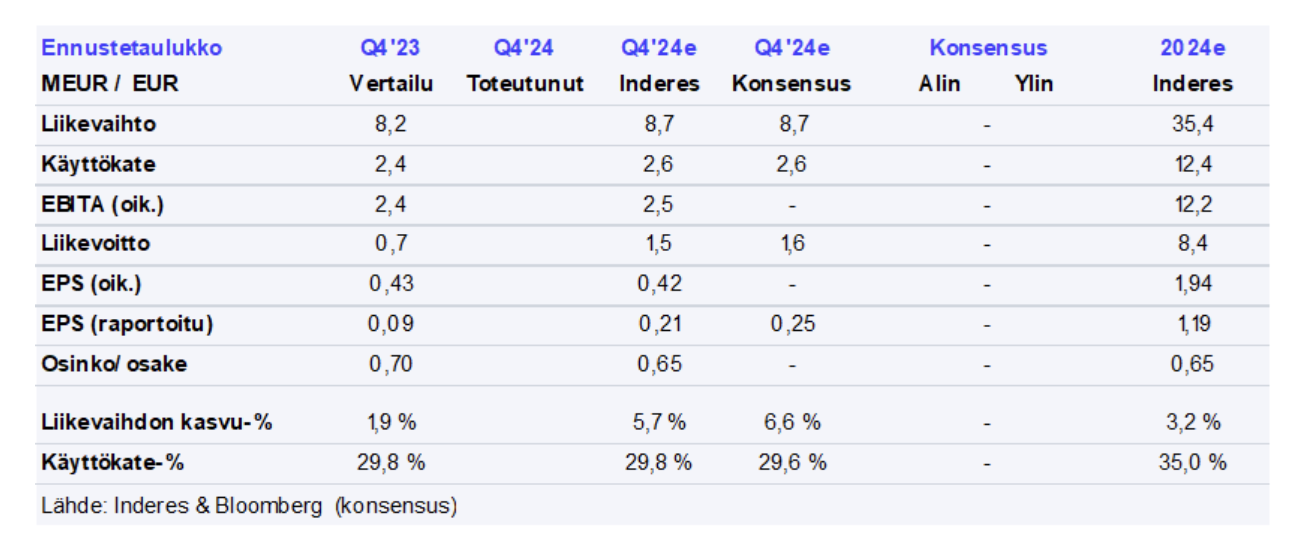The height and width of the screenshot is (540, 1300).
Task: Select the Q4'23 Vertailu column header
Action: coord(391,66)
